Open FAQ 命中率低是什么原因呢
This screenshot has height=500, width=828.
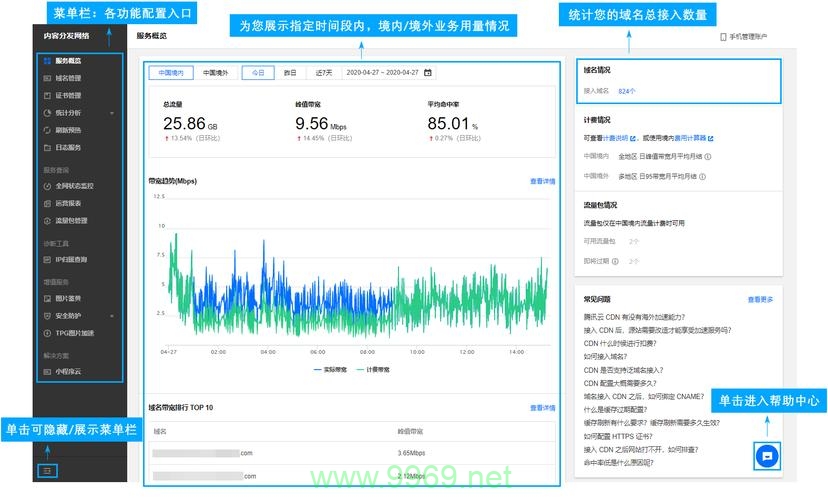pos(618,463)
